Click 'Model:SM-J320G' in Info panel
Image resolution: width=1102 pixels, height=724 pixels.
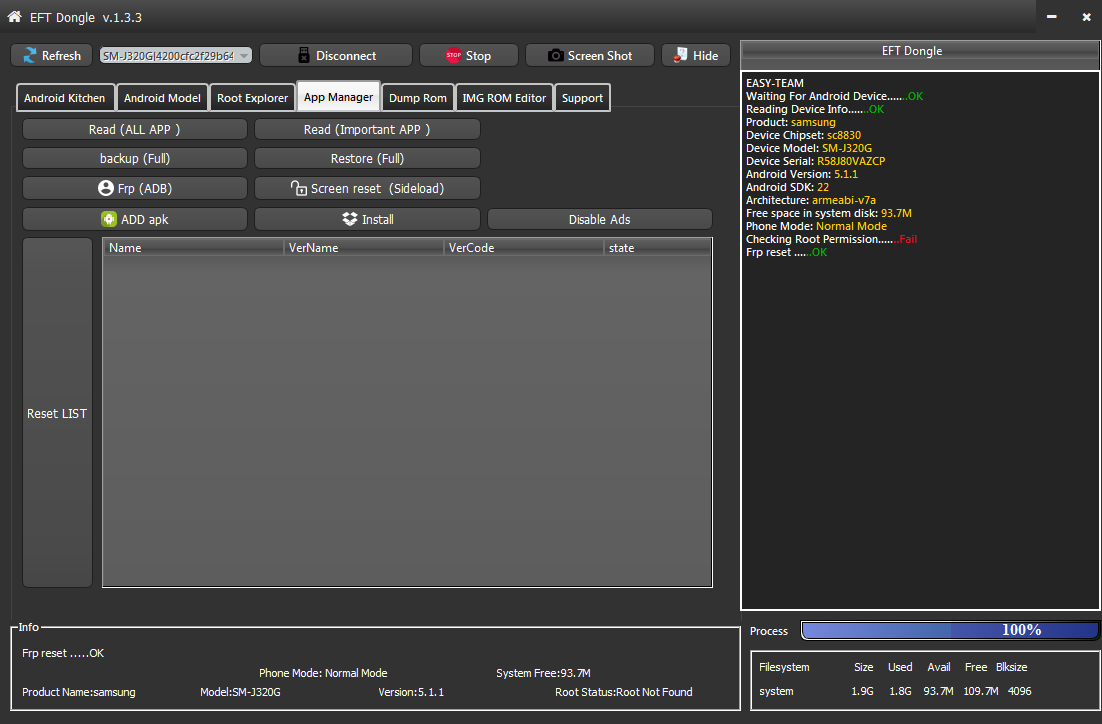coord(240,692)
